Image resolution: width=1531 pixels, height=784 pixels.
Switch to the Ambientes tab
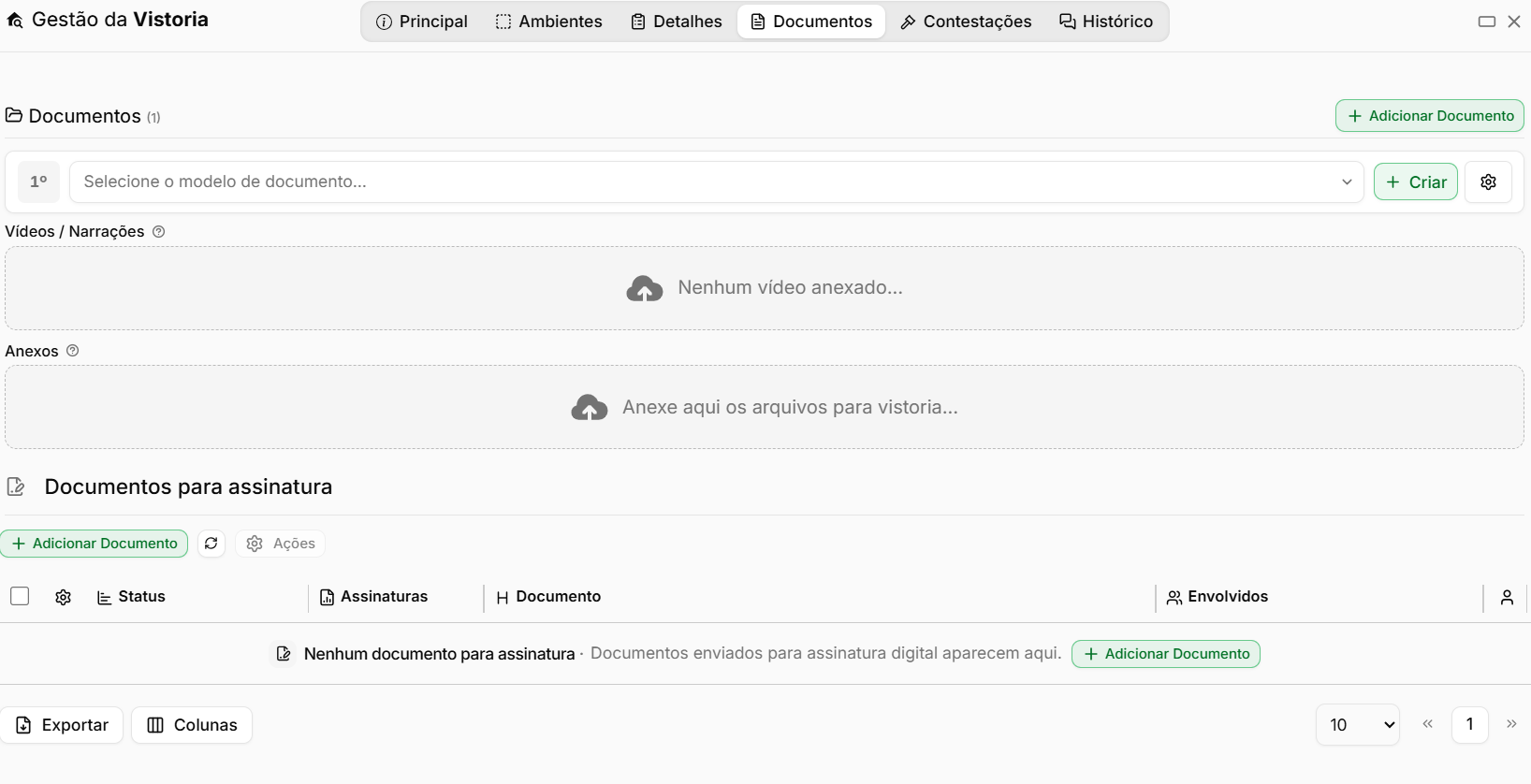pos(548,22)
